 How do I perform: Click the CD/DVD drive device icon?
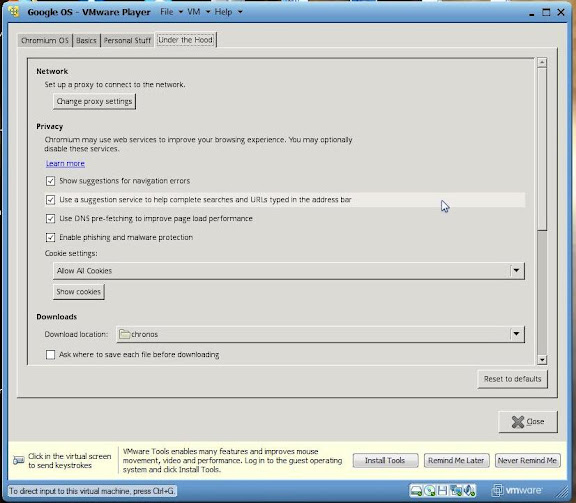coord(429,491)
